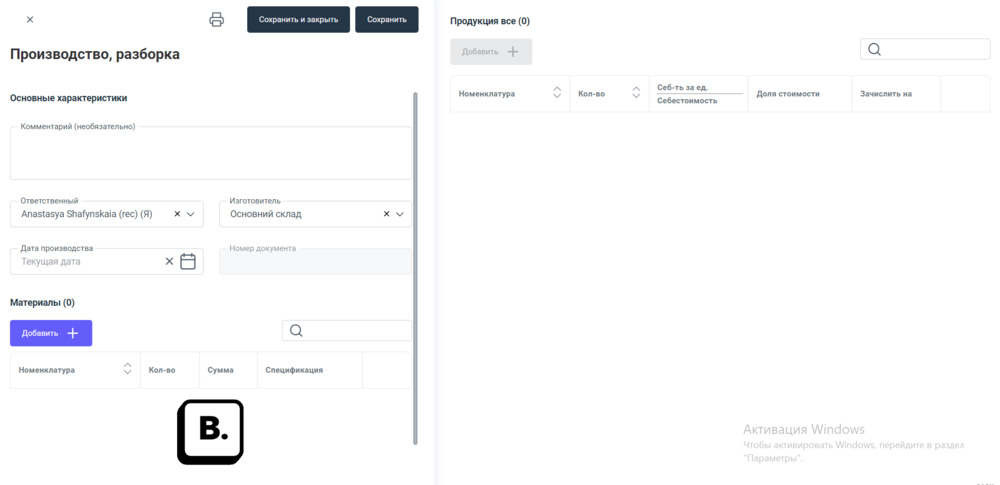Clear the production date field

(169, 262)
